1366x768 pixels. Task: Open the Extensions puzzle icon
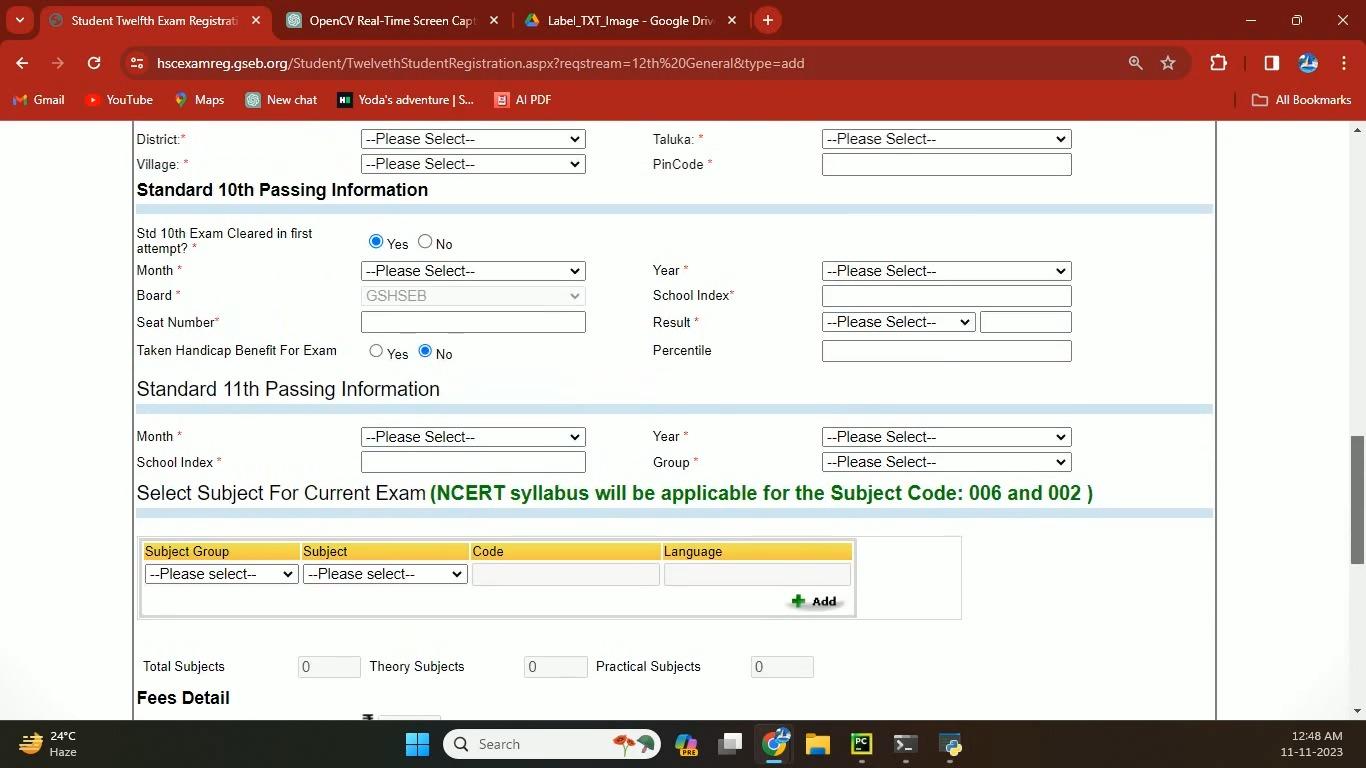coord(1218,63)
